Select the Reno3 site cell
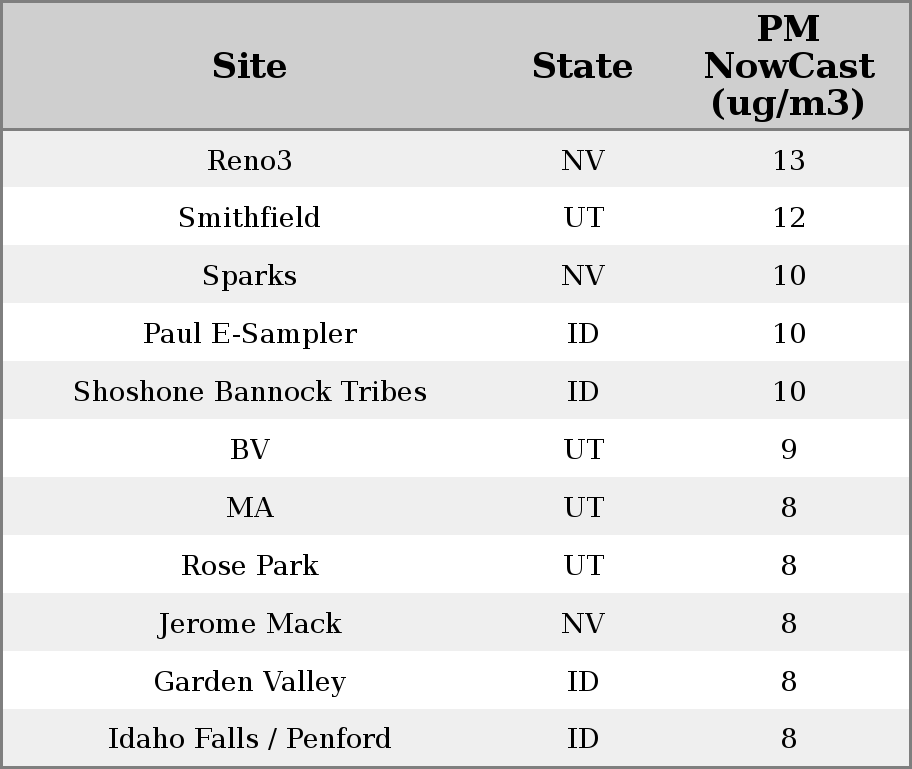This screenshot has width=912, height=769. click(x=249, y=160)
